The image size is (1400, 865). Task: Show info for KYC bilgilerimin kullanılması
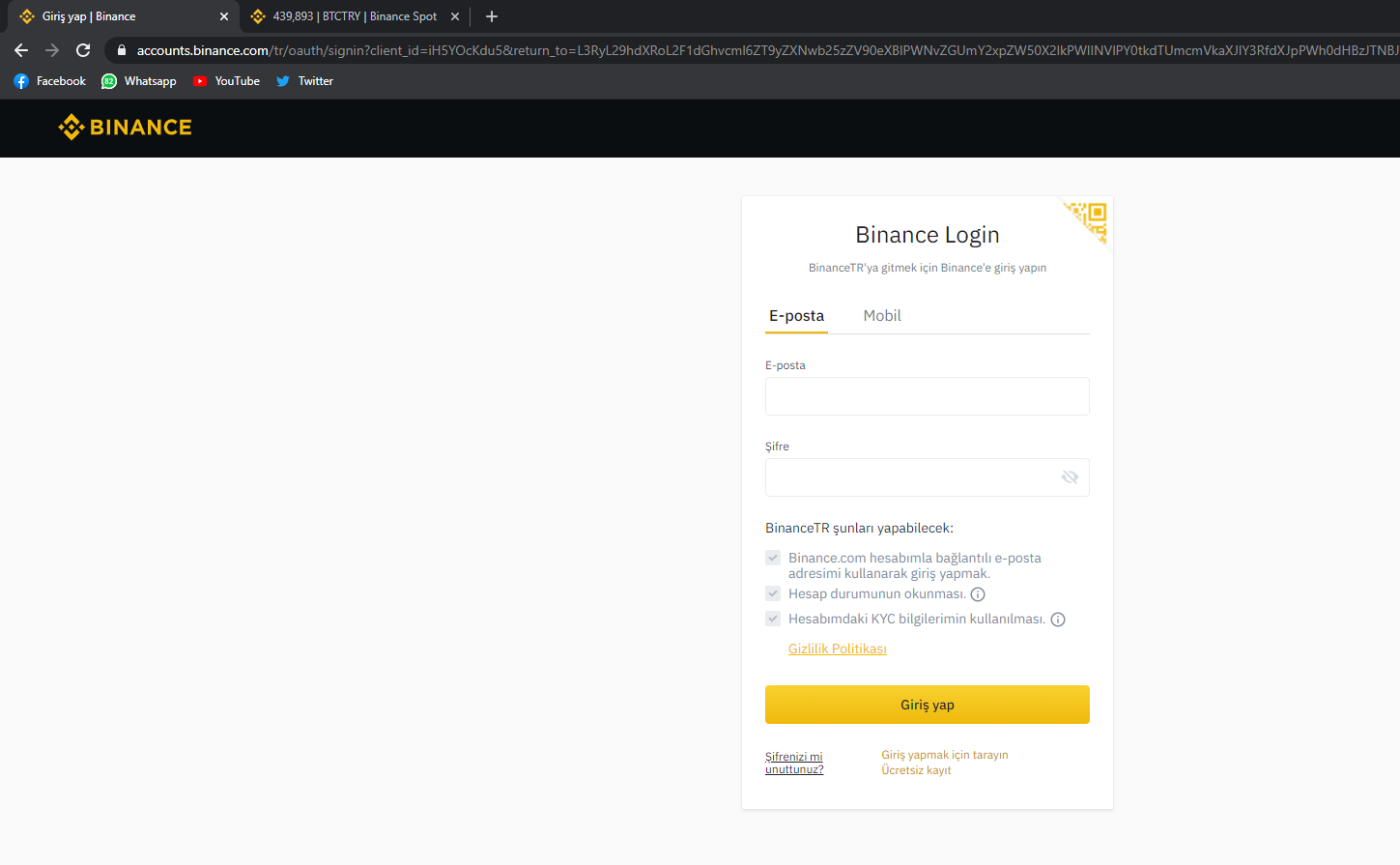[x=1058, y=620]
